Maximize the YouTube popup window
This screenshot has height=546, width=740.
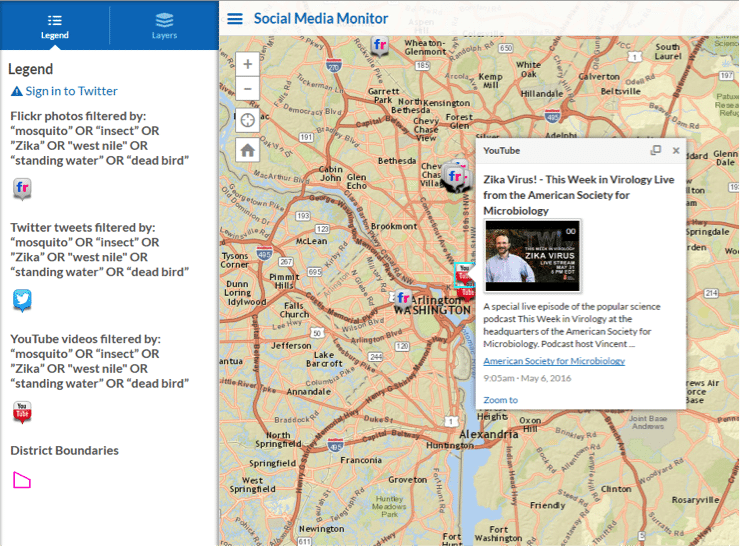[x=656, y=151]
